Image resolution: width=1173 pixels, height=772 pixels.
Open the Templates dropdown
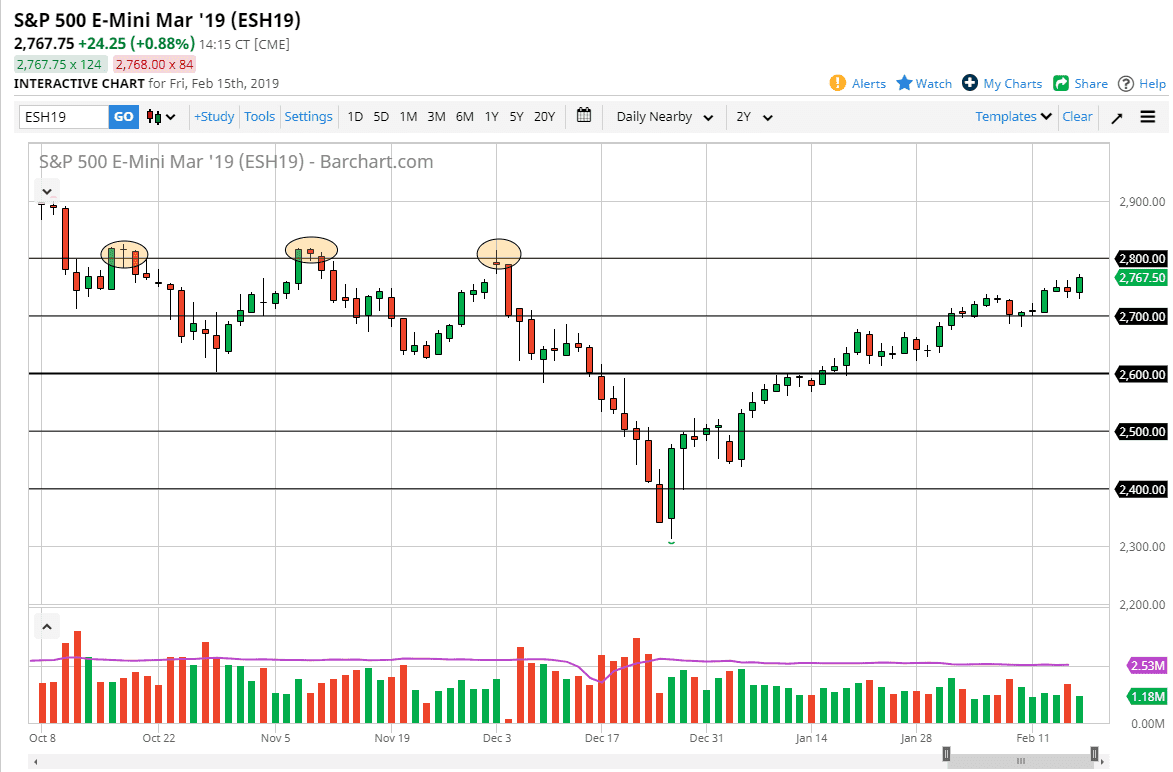point(1012,117)
